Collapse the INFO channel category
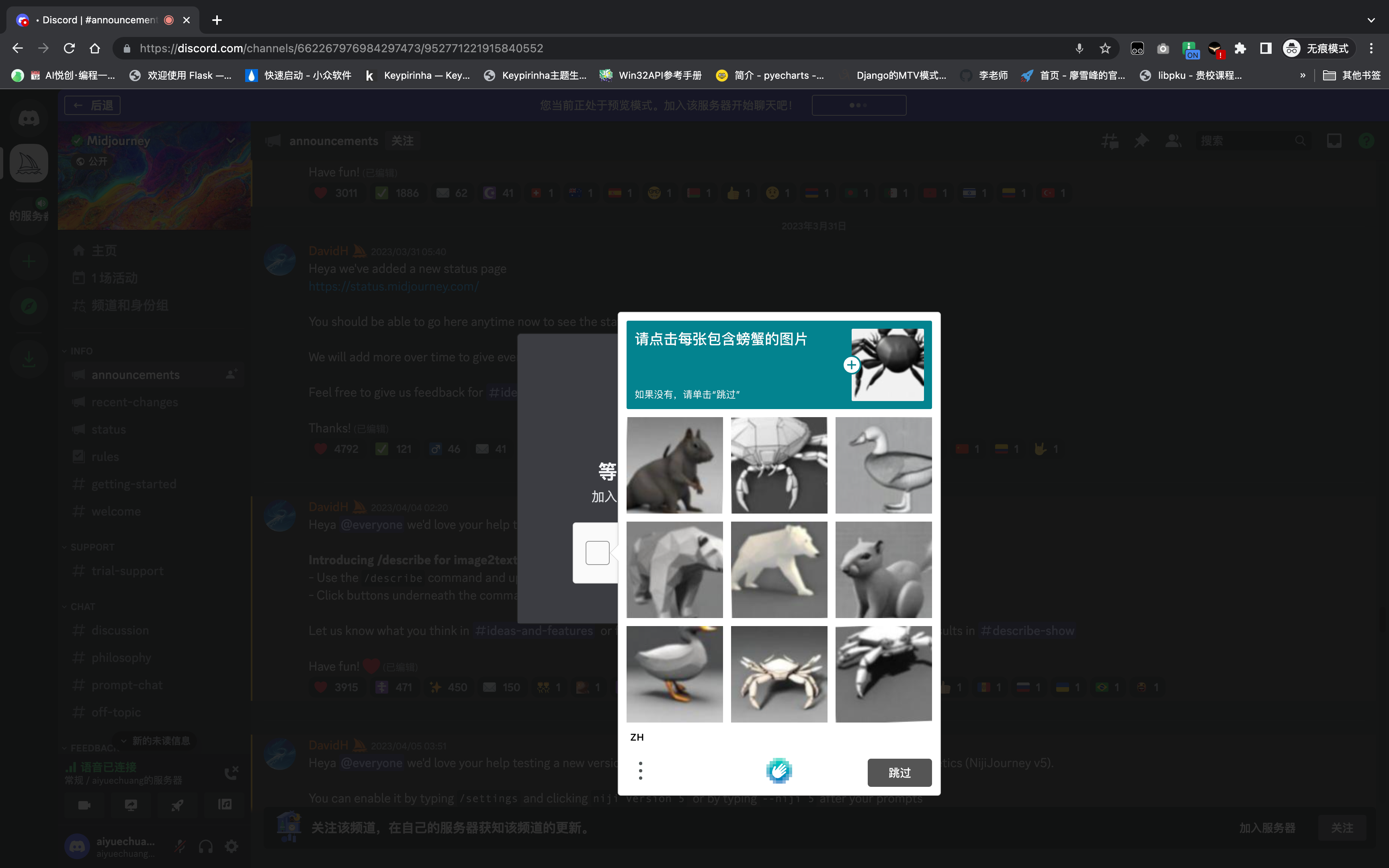The width and height of the screenshot is (1389, 868). pos(77,351)
